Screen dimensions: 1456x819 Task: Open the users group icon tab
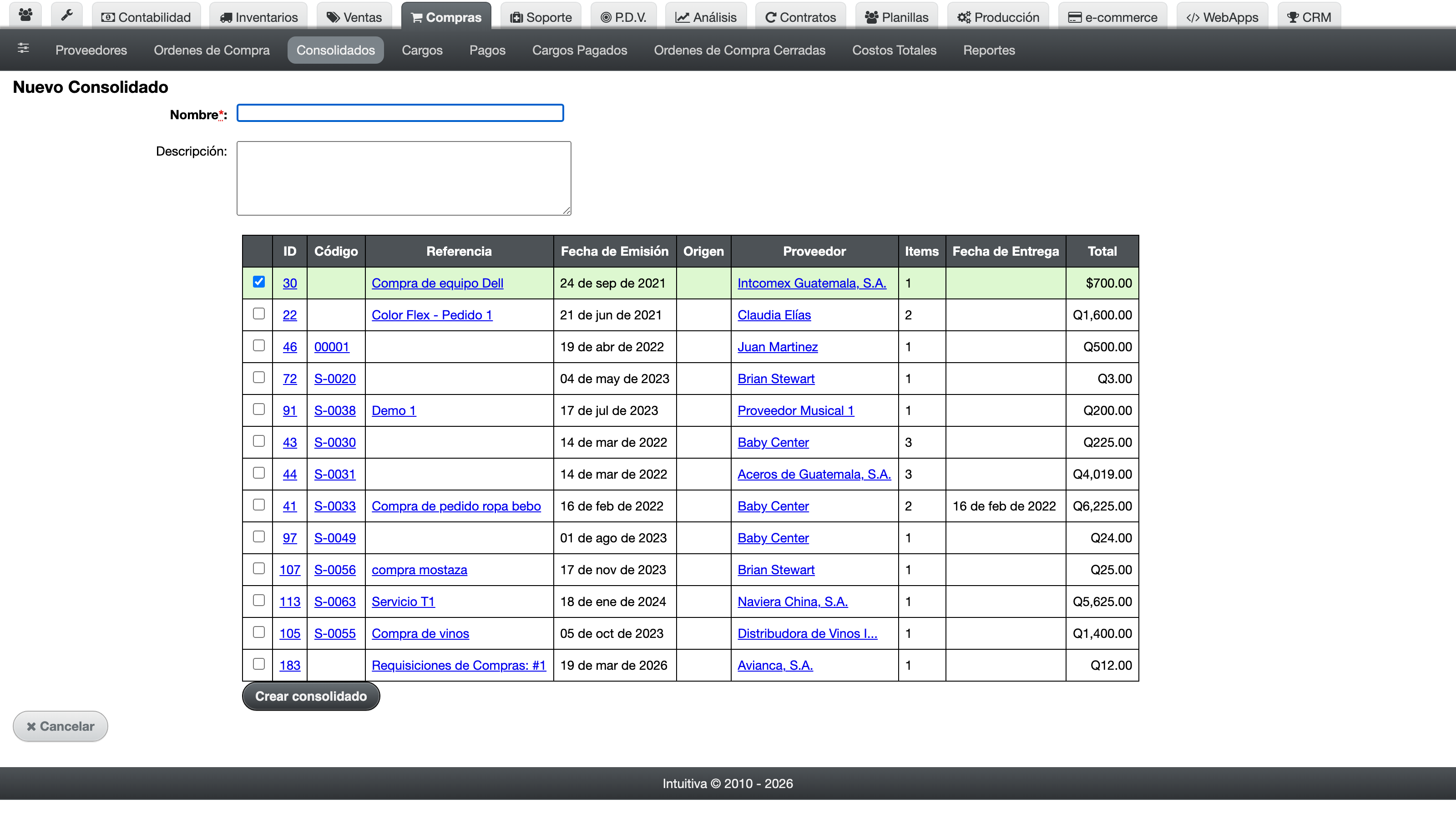pyautogui.click(x=25, y=16)
